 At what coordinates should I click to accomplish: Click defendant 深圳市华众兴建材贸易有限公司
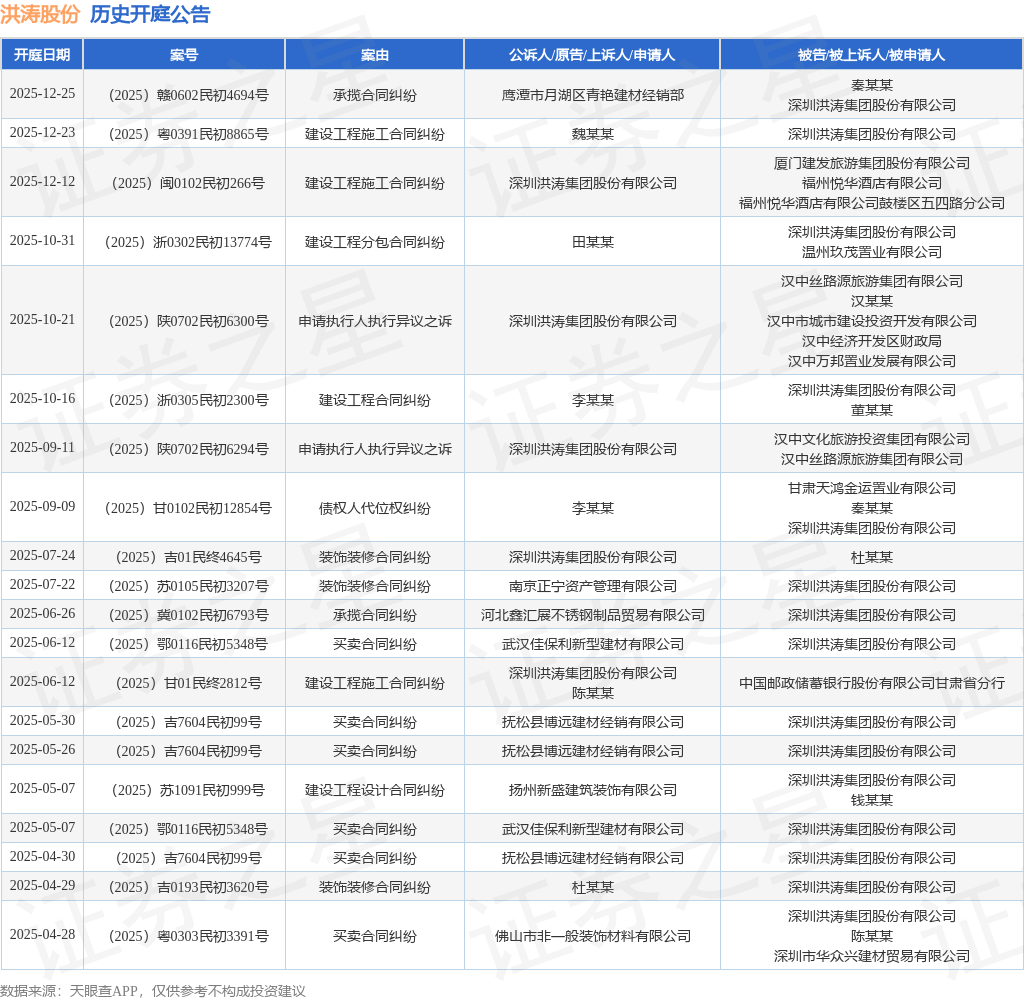(x=871, y=956)
